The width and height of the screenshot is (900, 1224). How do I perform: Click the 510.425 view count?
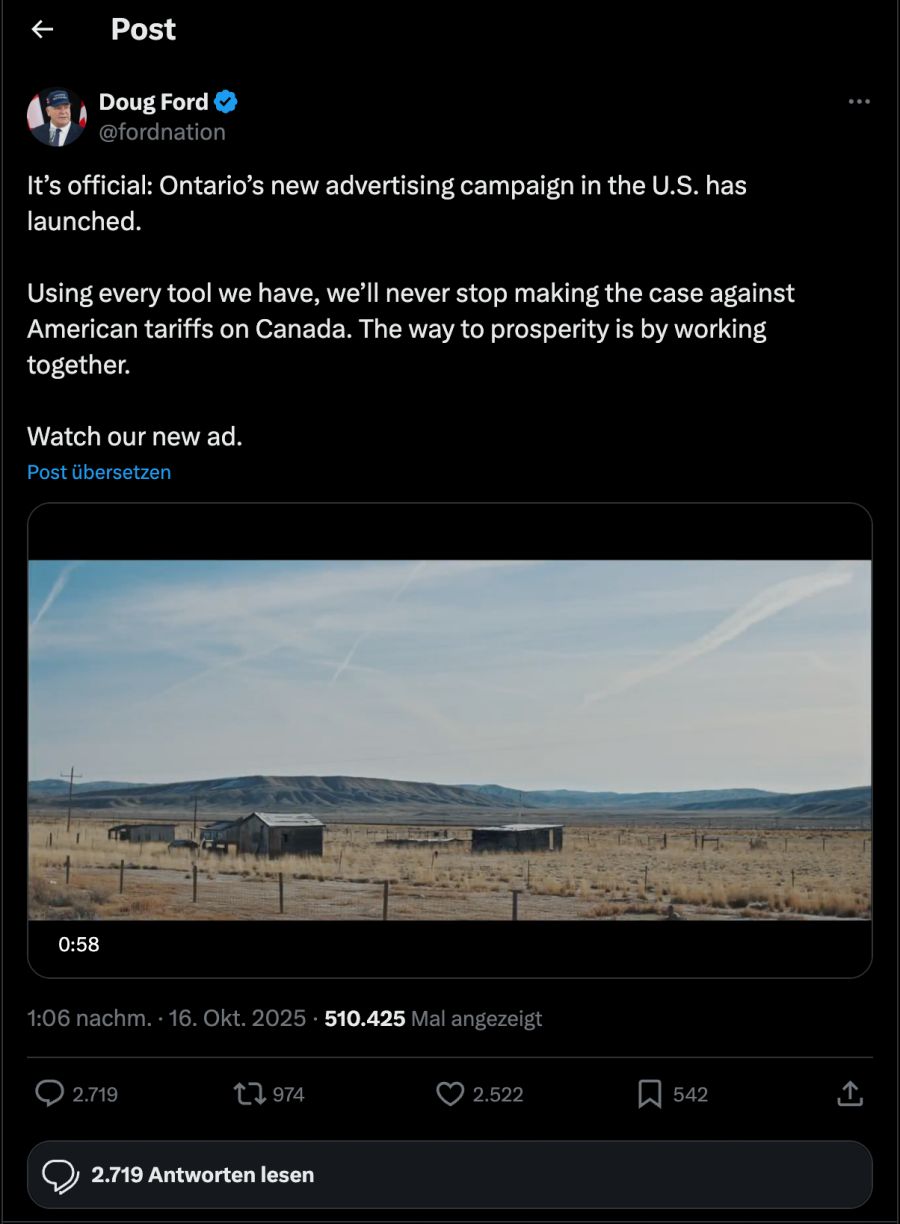[365, 1019]
